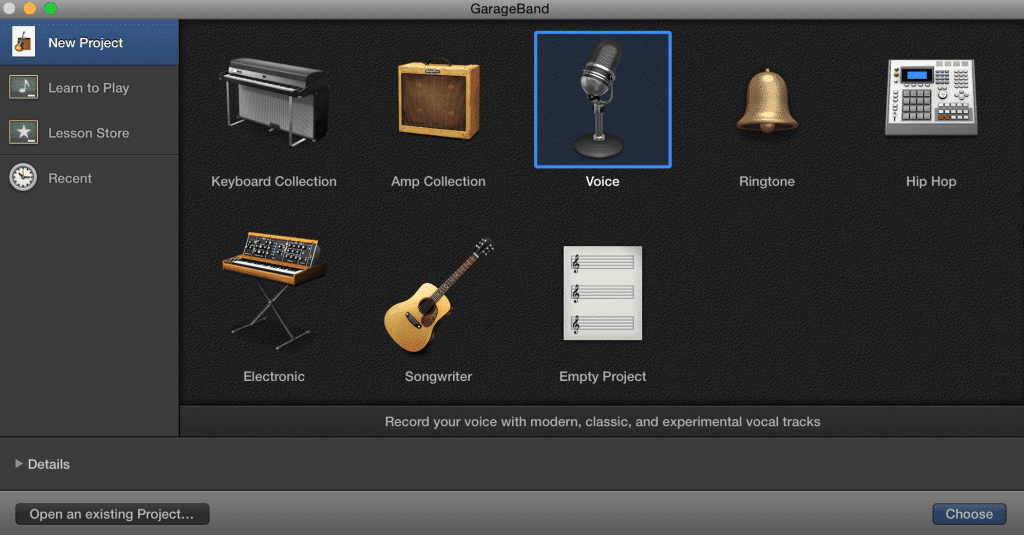Click the Learn to Play music note icon
Screen dimensions: 1024x535
(x=24, y=88)
